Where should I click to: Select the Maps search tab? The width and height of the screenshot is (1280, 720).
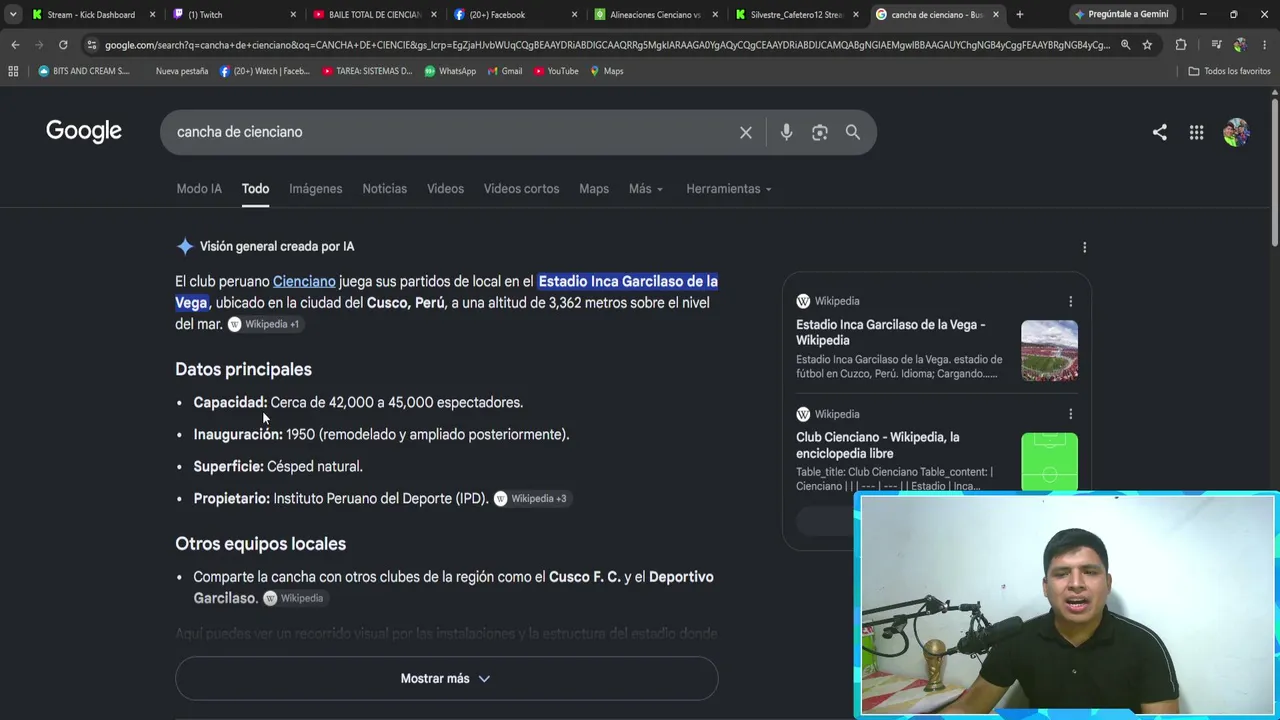pos(594,189)
